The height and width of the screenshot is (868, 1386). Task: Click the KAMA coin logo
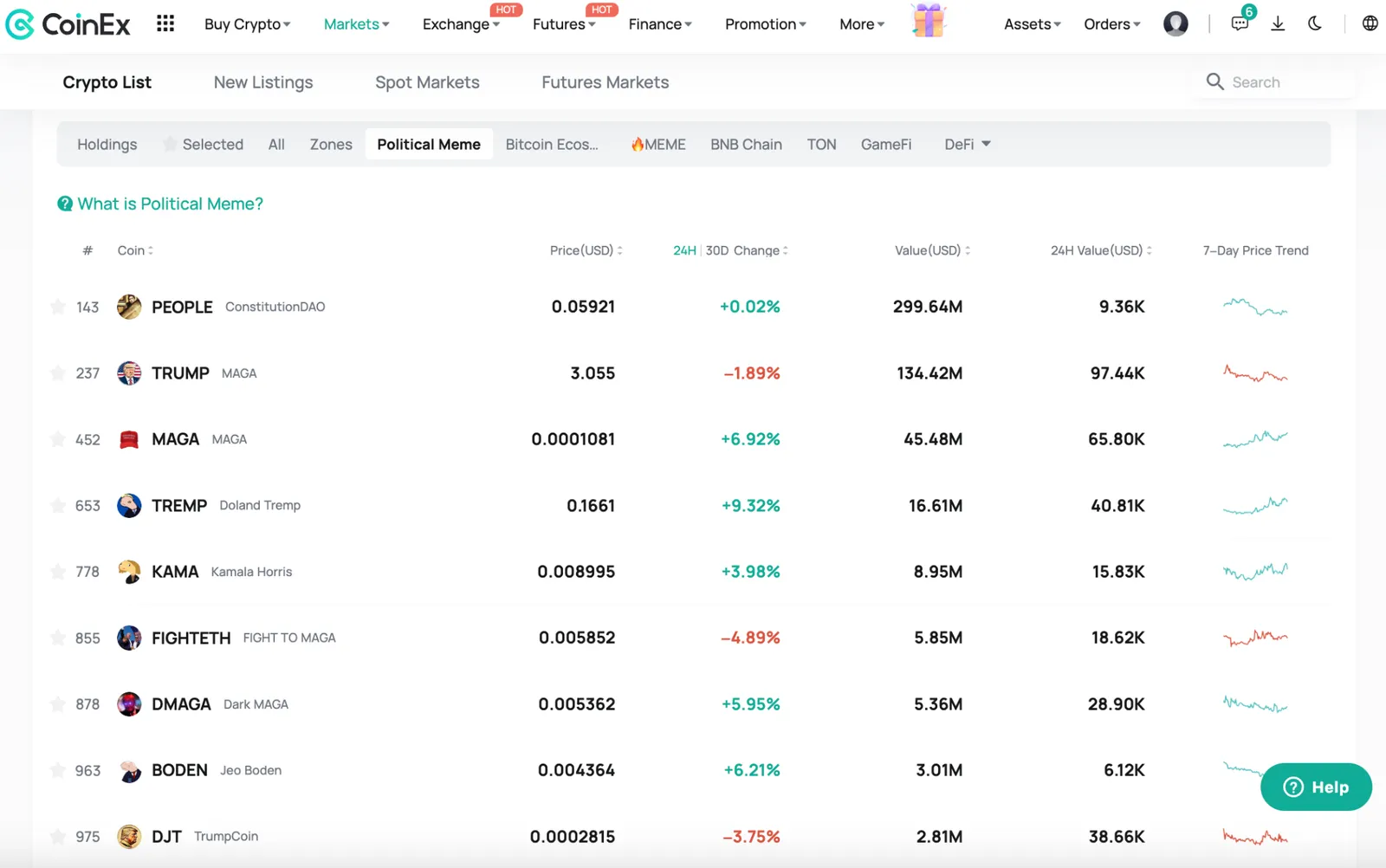129,572
